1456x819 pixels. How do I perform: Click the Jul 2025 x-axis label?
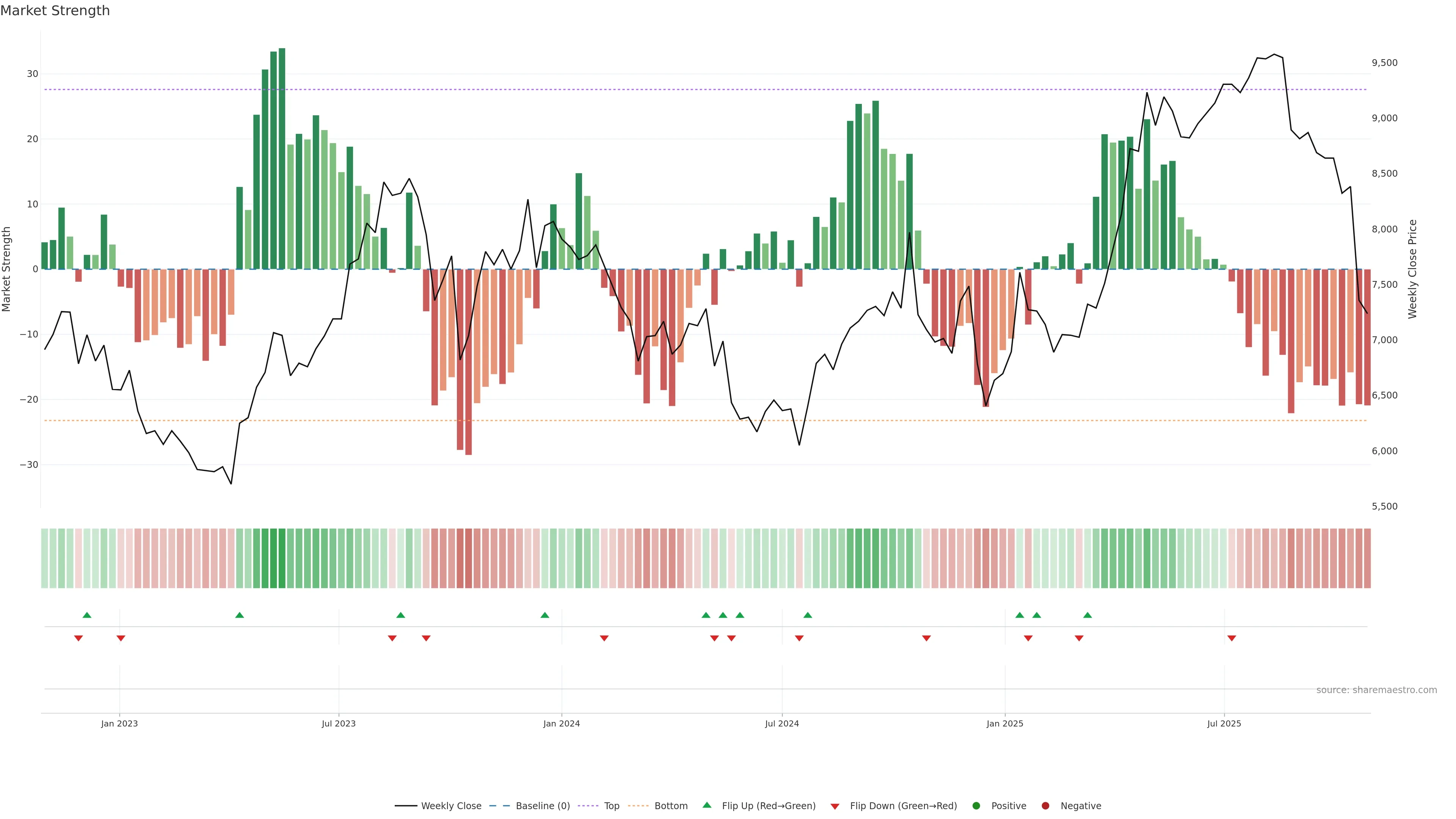pyautogui.click(x=1224, y=723)
